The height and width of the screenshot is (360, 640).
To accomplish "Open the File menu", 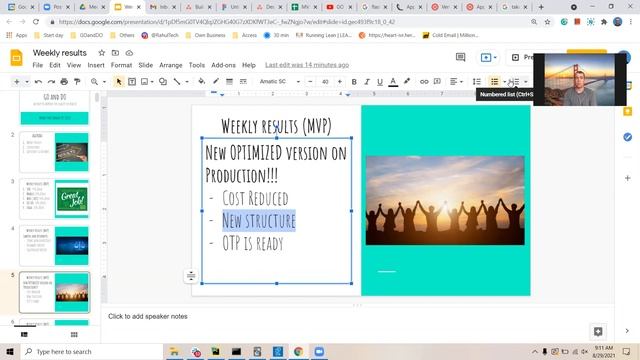I will tap(38, 65).
